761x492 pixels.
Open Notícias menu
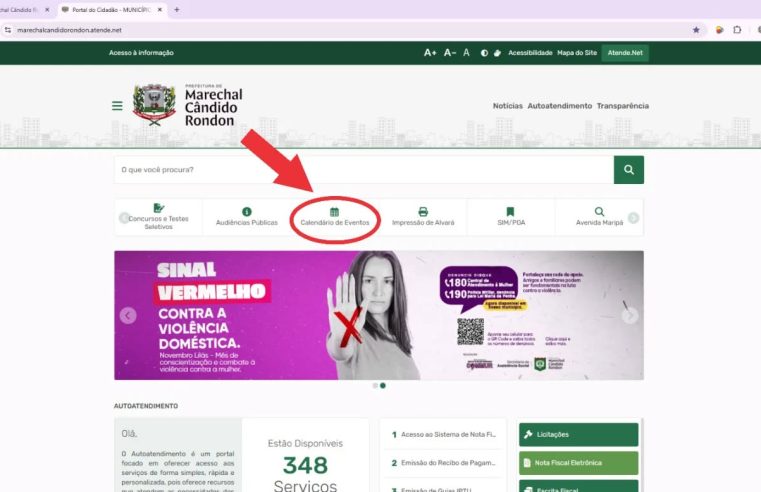point(508,106)
